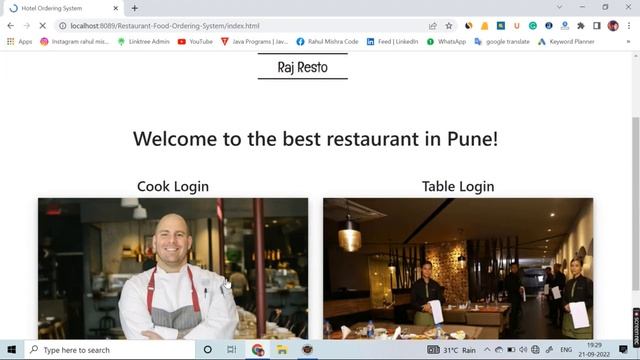Close the Hotel Ordering System tab
The width and height of the screenshot is (640, 360).
116,8
